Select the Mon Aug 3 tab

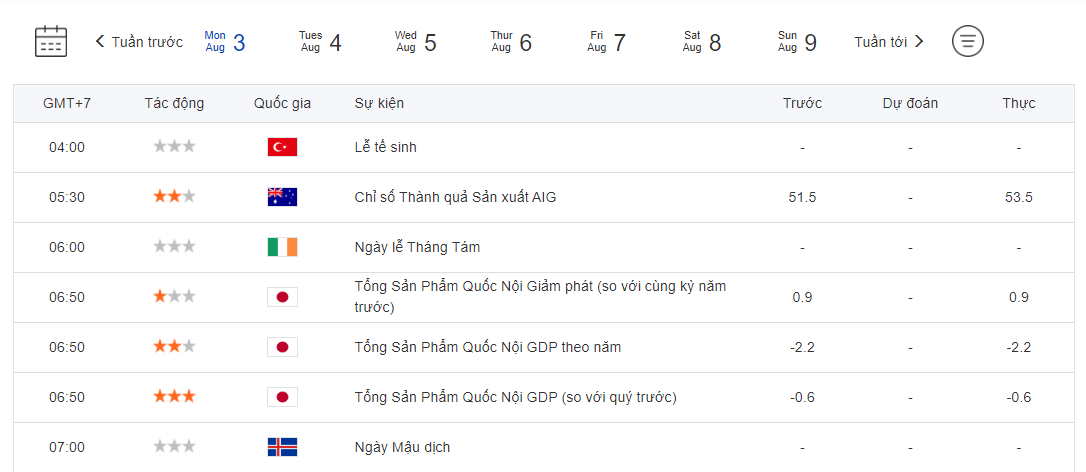click(225, 42)
